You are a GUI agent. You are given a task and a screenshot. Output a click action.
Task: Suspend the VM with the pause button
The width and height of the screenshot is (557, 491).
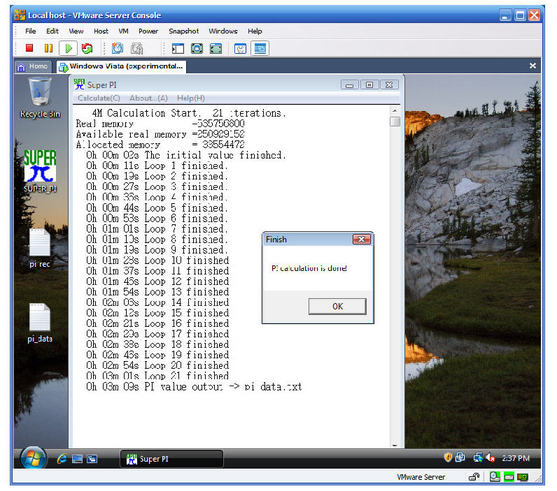click(x=49, y=48)
